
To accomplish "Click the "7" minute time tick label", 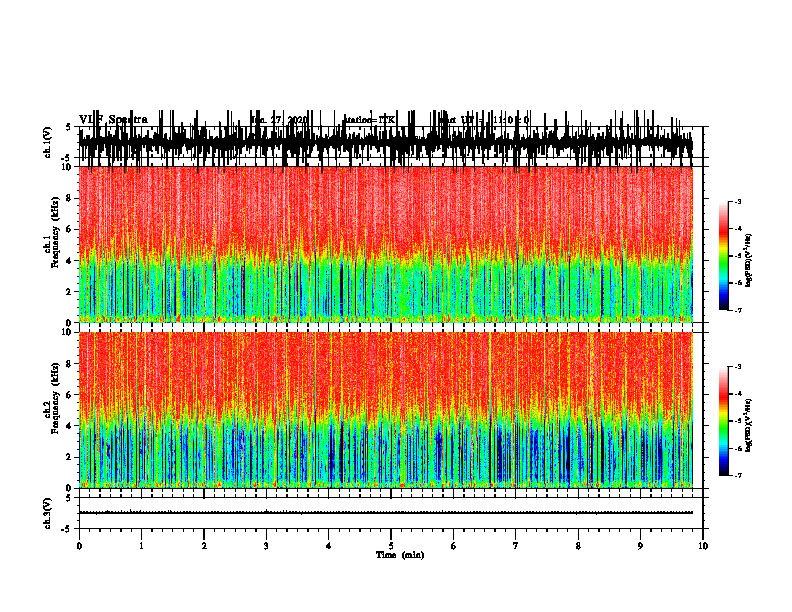I will (x=516, y=546).
